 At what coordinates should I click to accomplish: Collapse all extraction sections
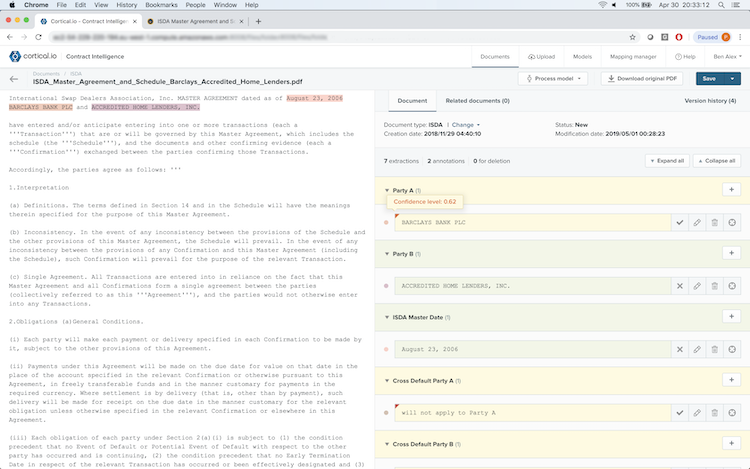tap(717, 161)
